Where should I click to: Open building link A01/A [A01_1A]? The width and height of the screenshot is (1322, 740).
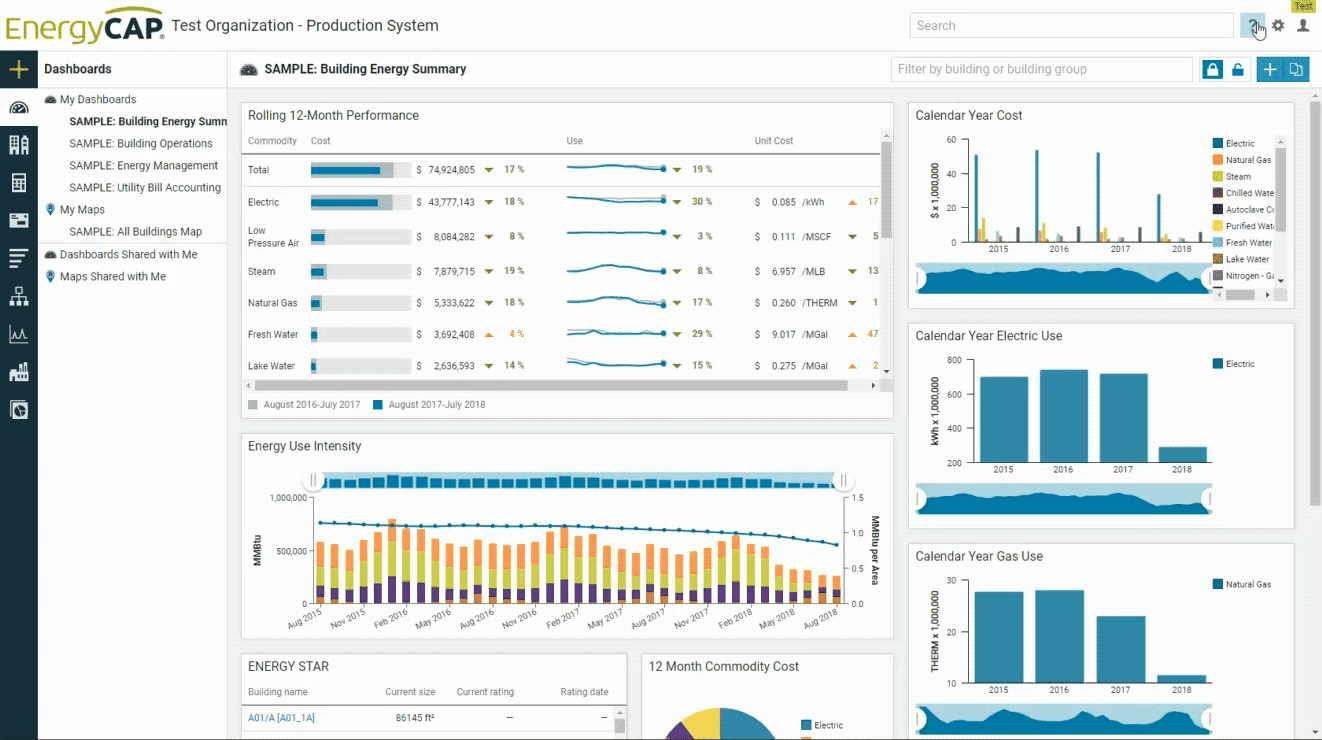[282, 718]
